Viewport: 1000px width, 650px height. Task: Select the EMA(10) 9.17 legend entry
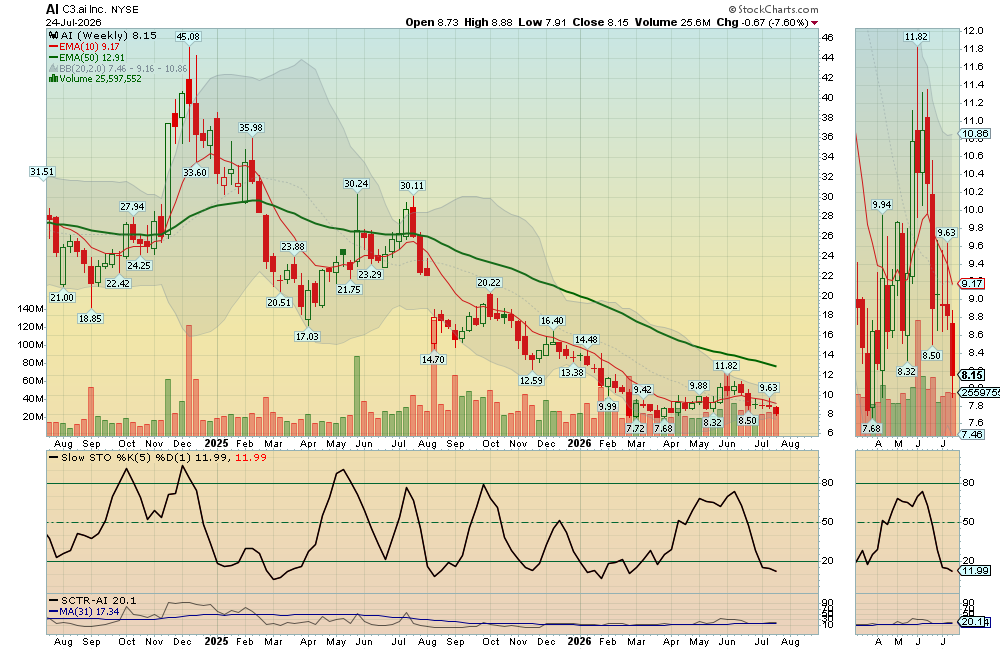click(x=84, y=47)
